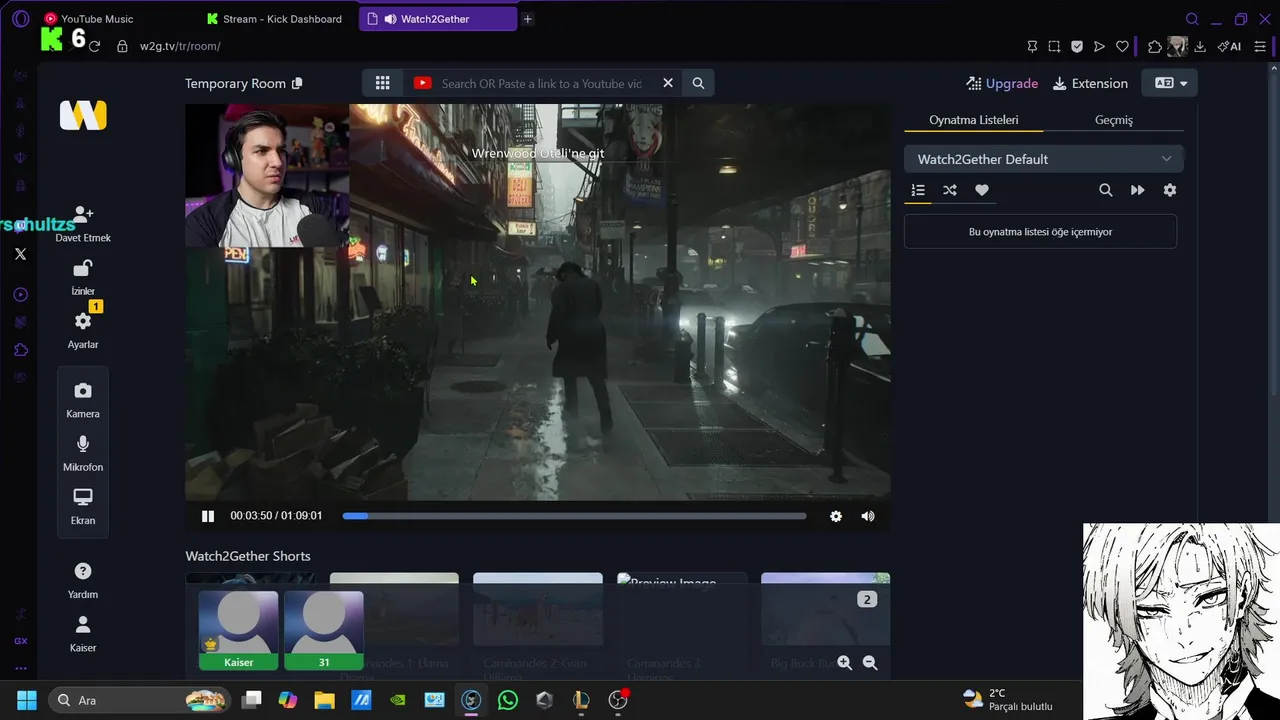Open the apps grid next to search
The width and height of the screenshot is (1280, 720).
[383, 83]
